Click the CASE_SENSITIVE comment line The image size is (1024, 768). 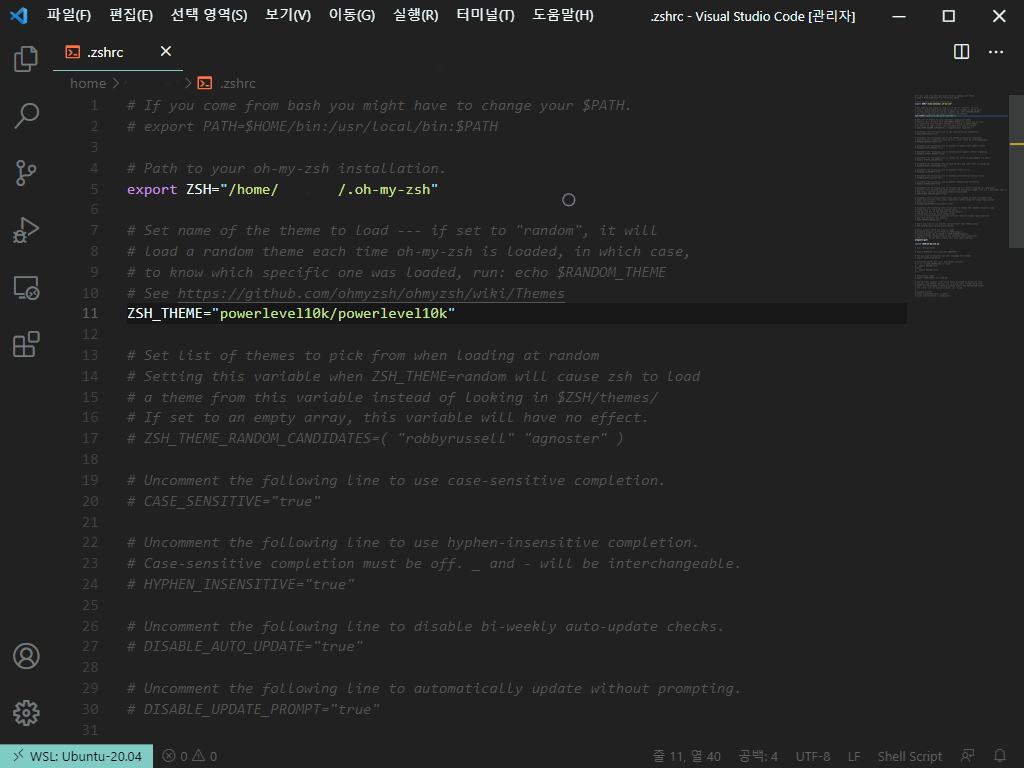coord(223,501)
